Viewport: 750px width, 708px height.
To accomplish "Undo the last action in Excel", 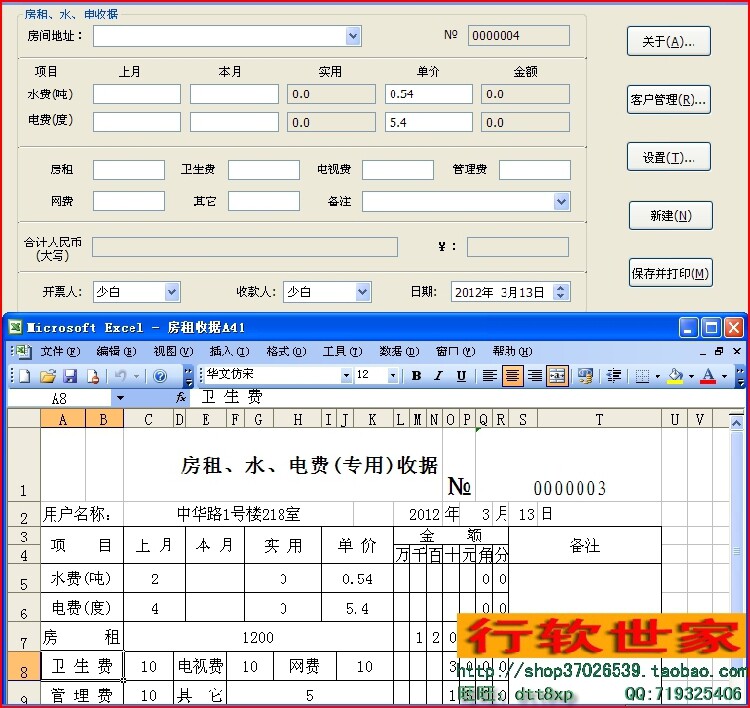I will (120, 376).
